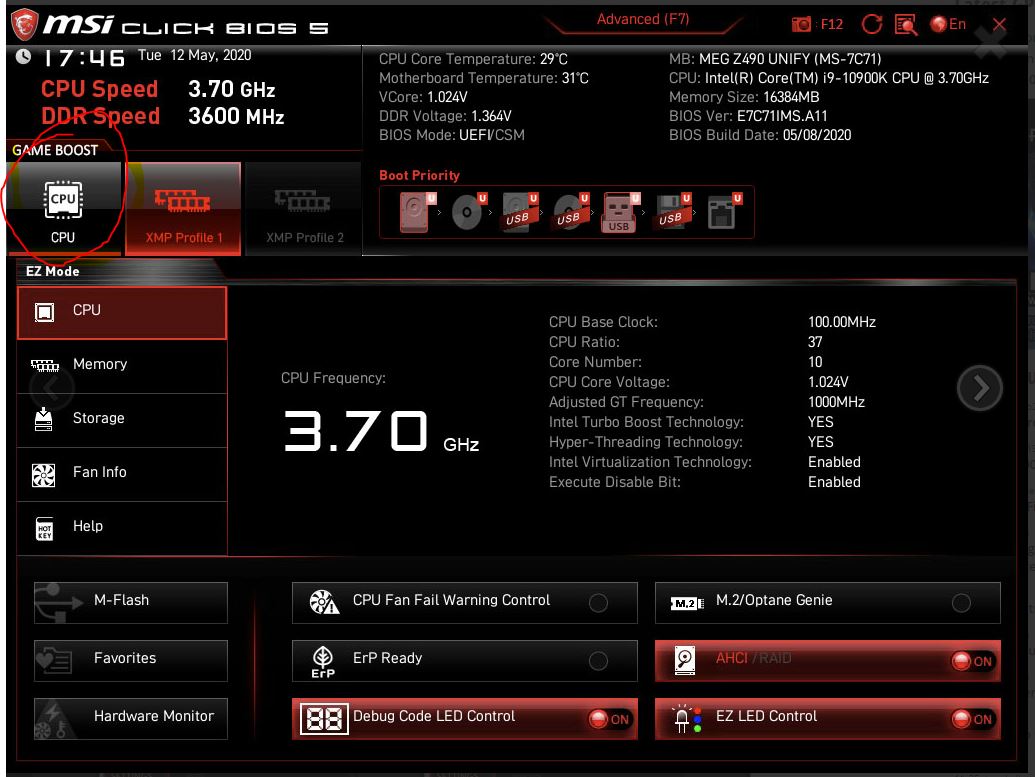Click the 17:46 system time
1035x777 pixels.
coord(84,58)
